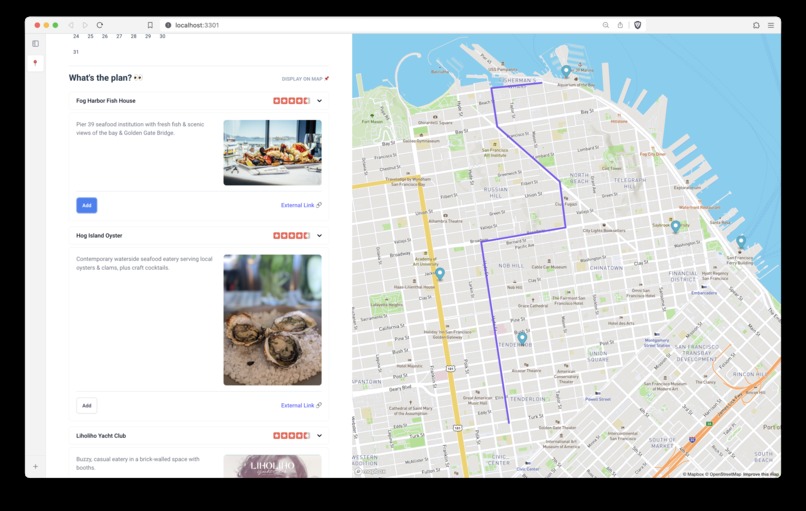The height and width of the screenshot is (511, 806).
Task: Click the Fog Harbor Fish House title
Action: click(x=106, y=101)
